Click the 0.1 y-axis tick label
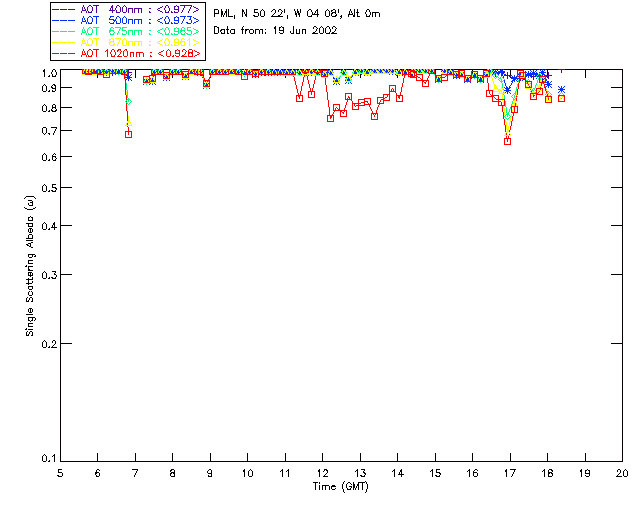640x512 pixels. coord(49,459)
